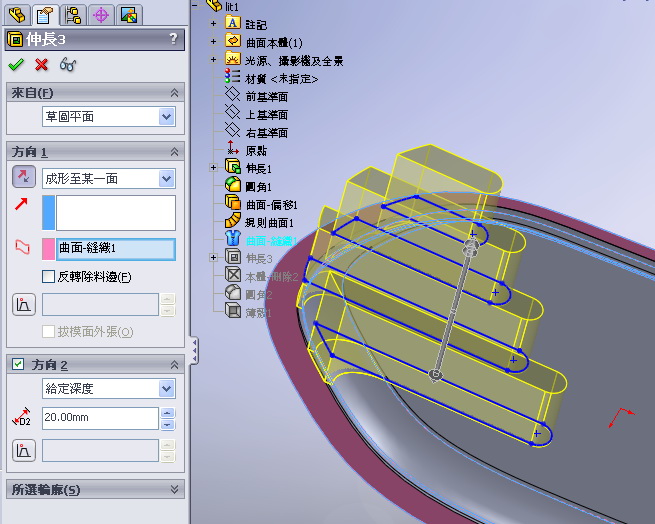The height and width of the screenshot is (524, 655).
Task: Open the FeatureManager design tree tab
Action: pos(17,15)
